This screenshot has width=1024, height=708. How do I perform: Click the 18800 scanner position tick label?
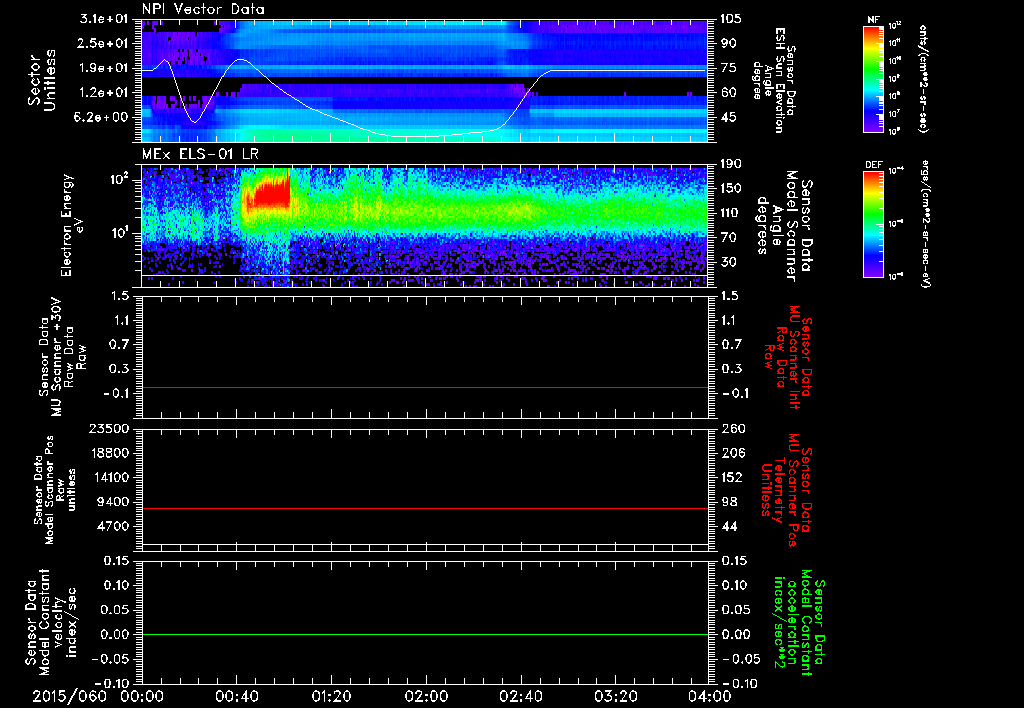pos(109,453)
